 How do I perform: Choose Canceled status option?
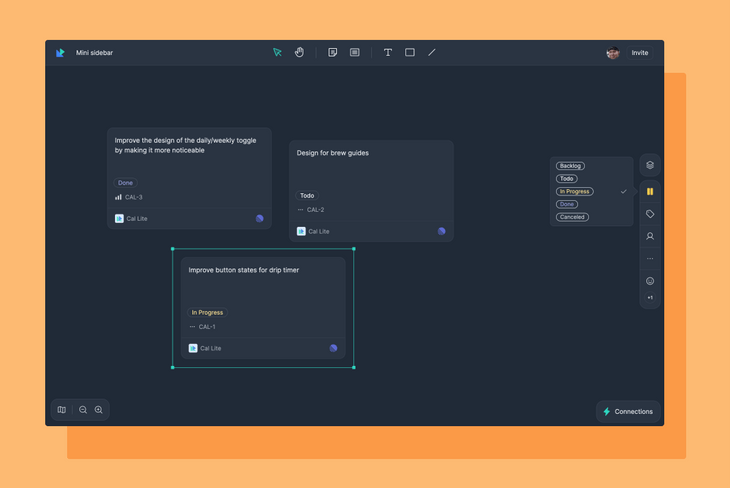pos(572,217)
